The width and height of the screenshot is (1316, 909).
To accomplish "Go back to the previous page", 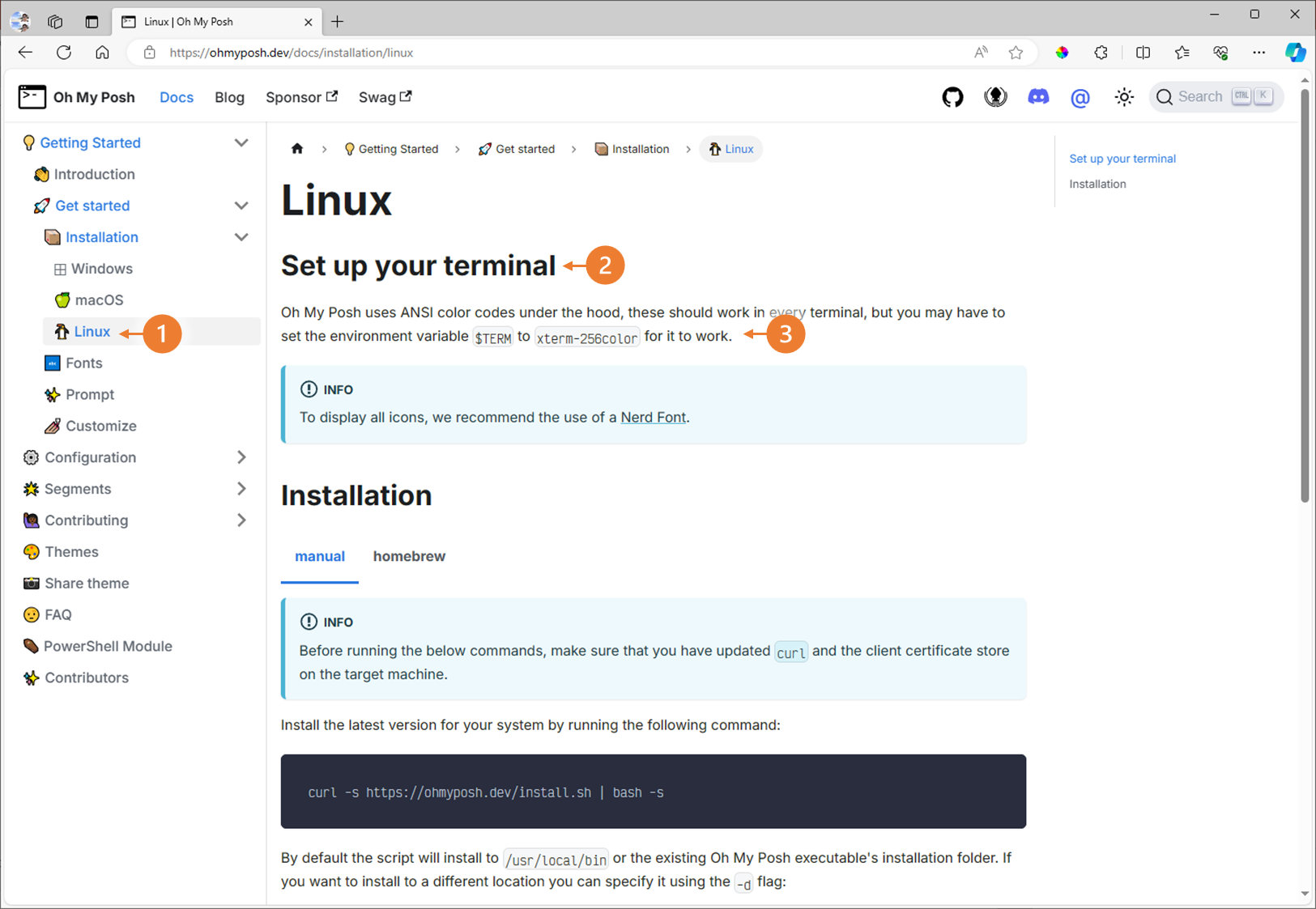I will 25,53.
